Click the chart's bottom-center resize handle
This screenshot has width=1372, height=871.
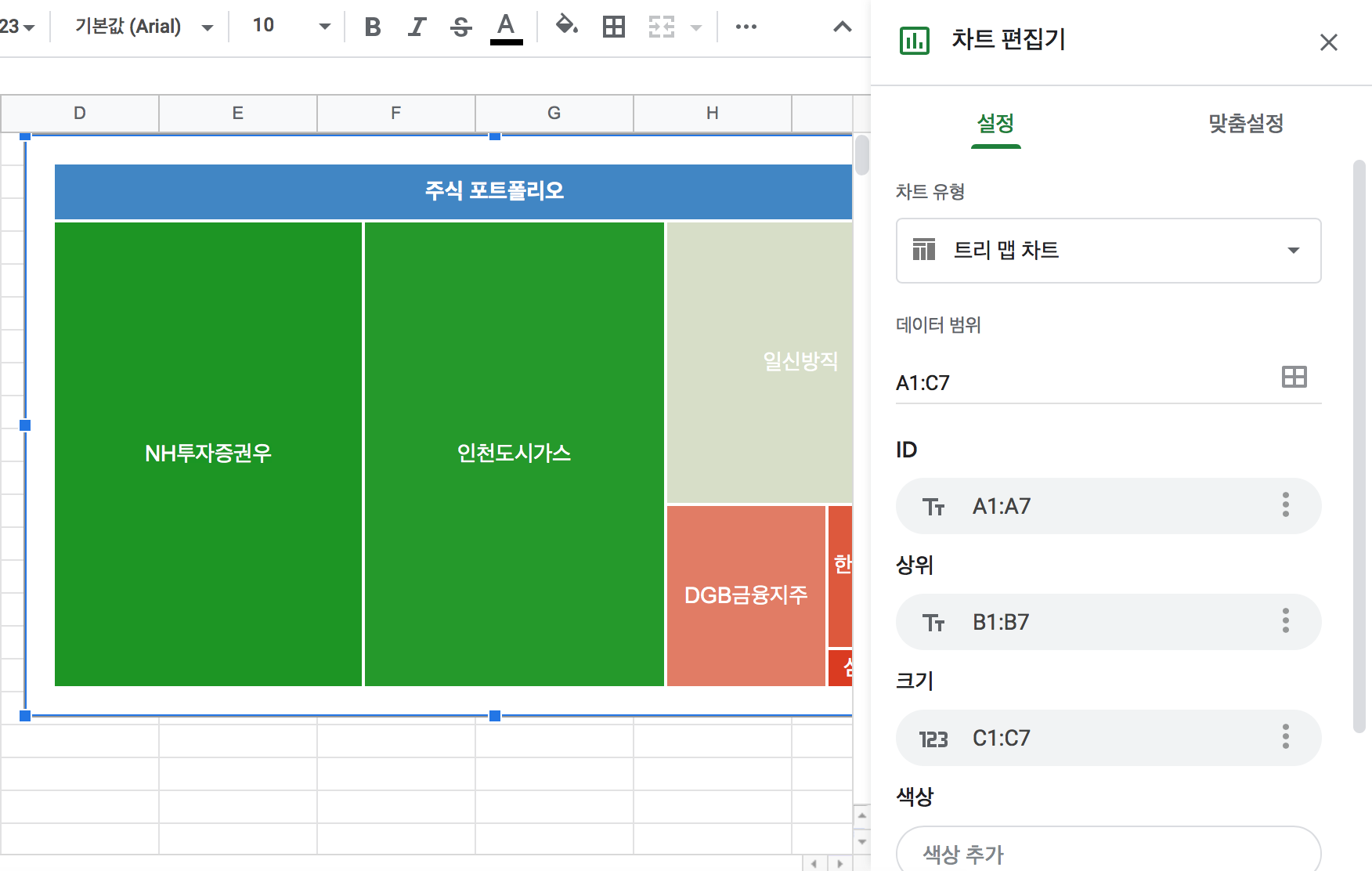pos(495,716)
